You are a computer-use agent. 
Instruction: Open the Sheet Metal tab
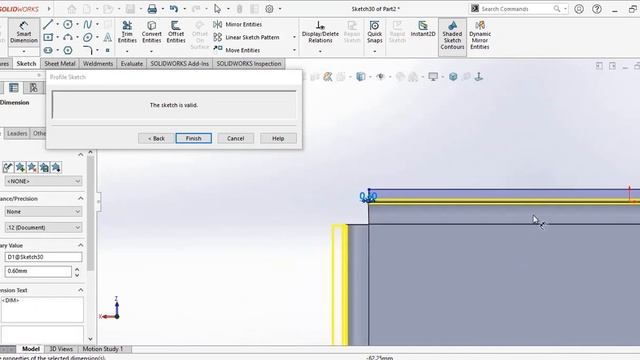coord(60,64)
